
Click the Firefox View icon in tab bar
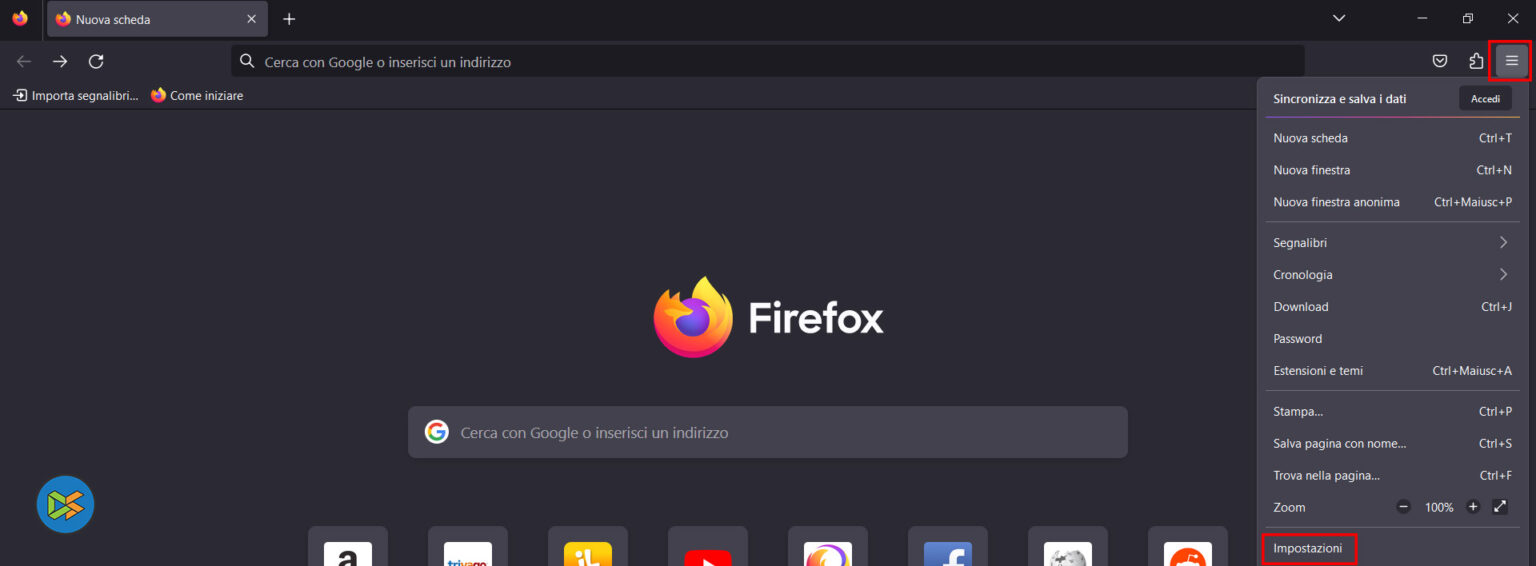point(20,18)
